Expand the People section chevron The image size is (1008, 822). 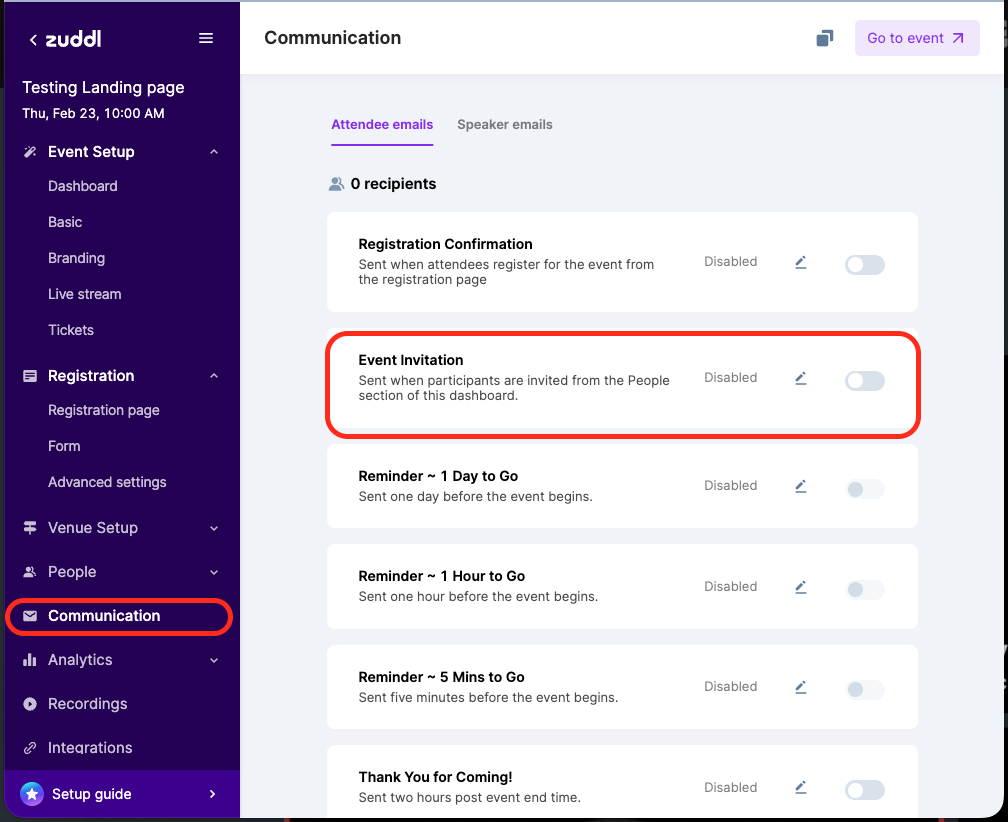click(213, 572)
